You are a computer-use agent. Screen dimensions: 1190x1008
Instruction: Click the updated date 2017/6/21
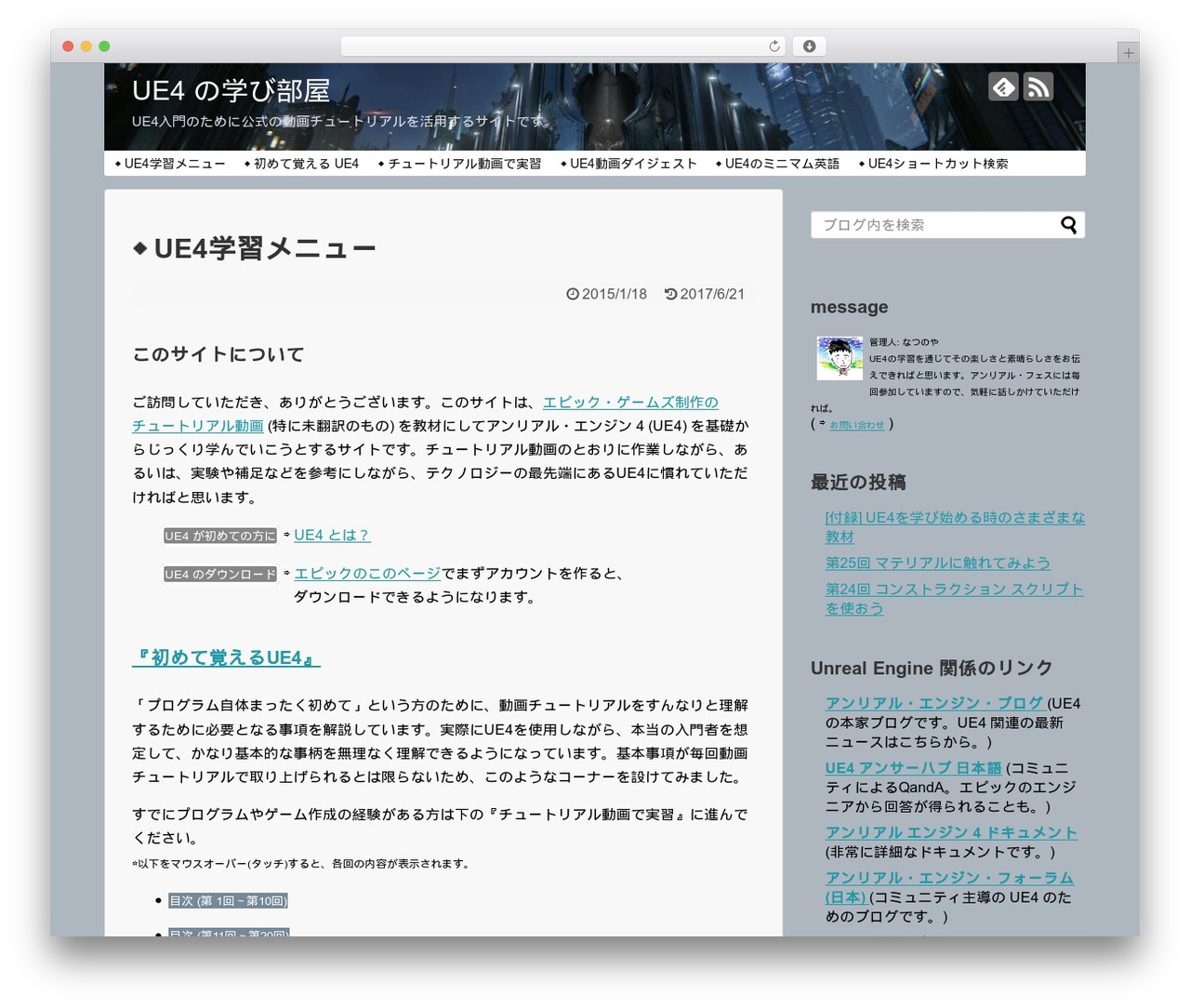coord(705,294)
